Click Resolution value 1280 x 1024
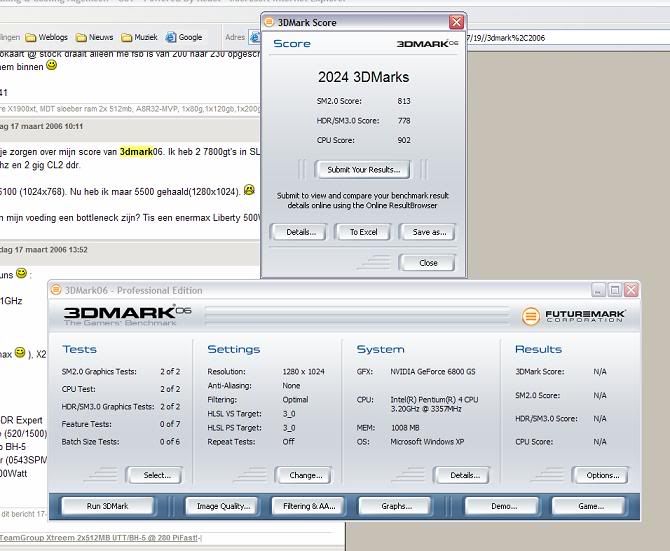 coord(303,372)
